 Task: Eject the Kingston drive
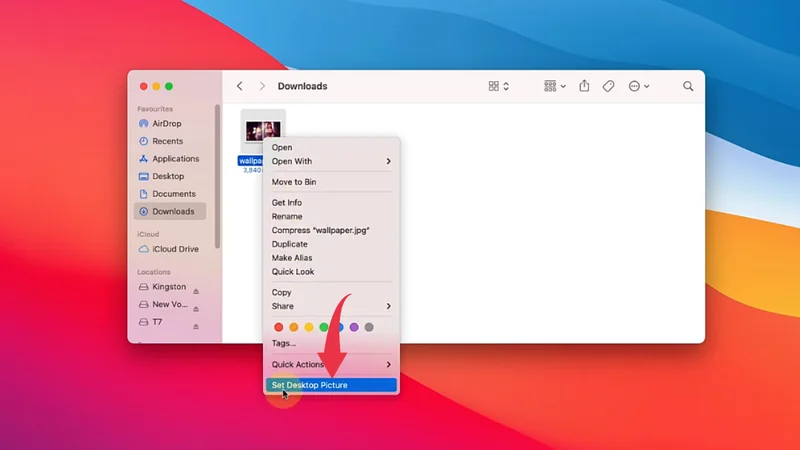pyautogui.click(x=196, y=288)
